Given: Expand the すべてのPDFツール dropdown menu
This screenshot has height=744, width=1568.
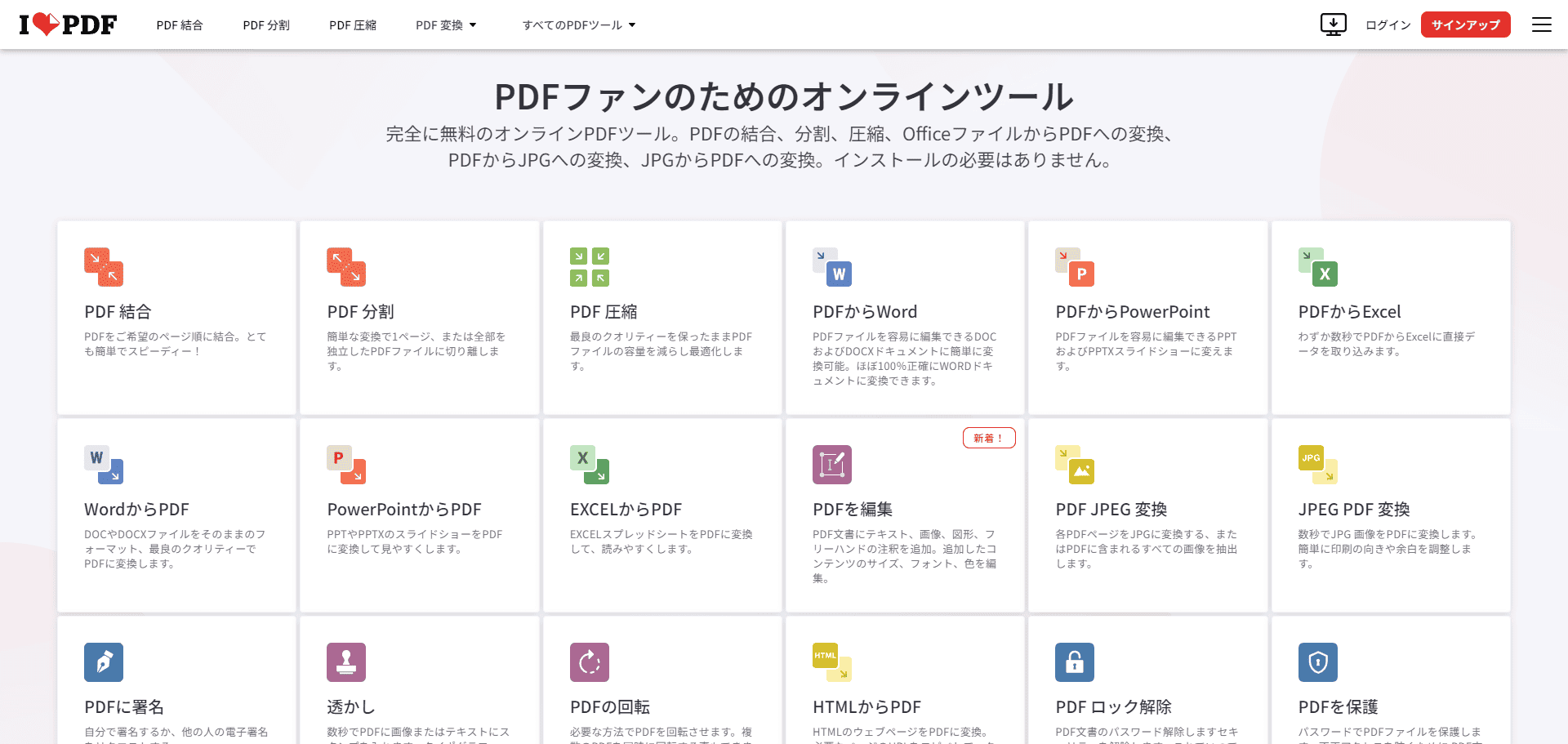Looking at the screenshot, I should pyautogui.click(x=579, y=25).
